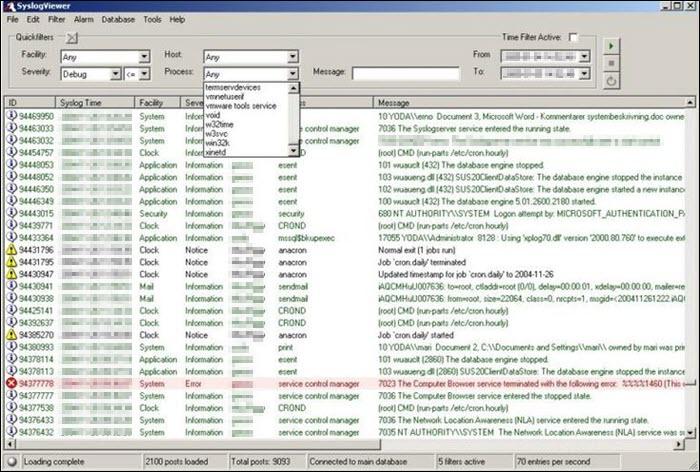Select vmware tools service in Process list
The width and height of the screenshot is (700, 472).
[241, 106]
